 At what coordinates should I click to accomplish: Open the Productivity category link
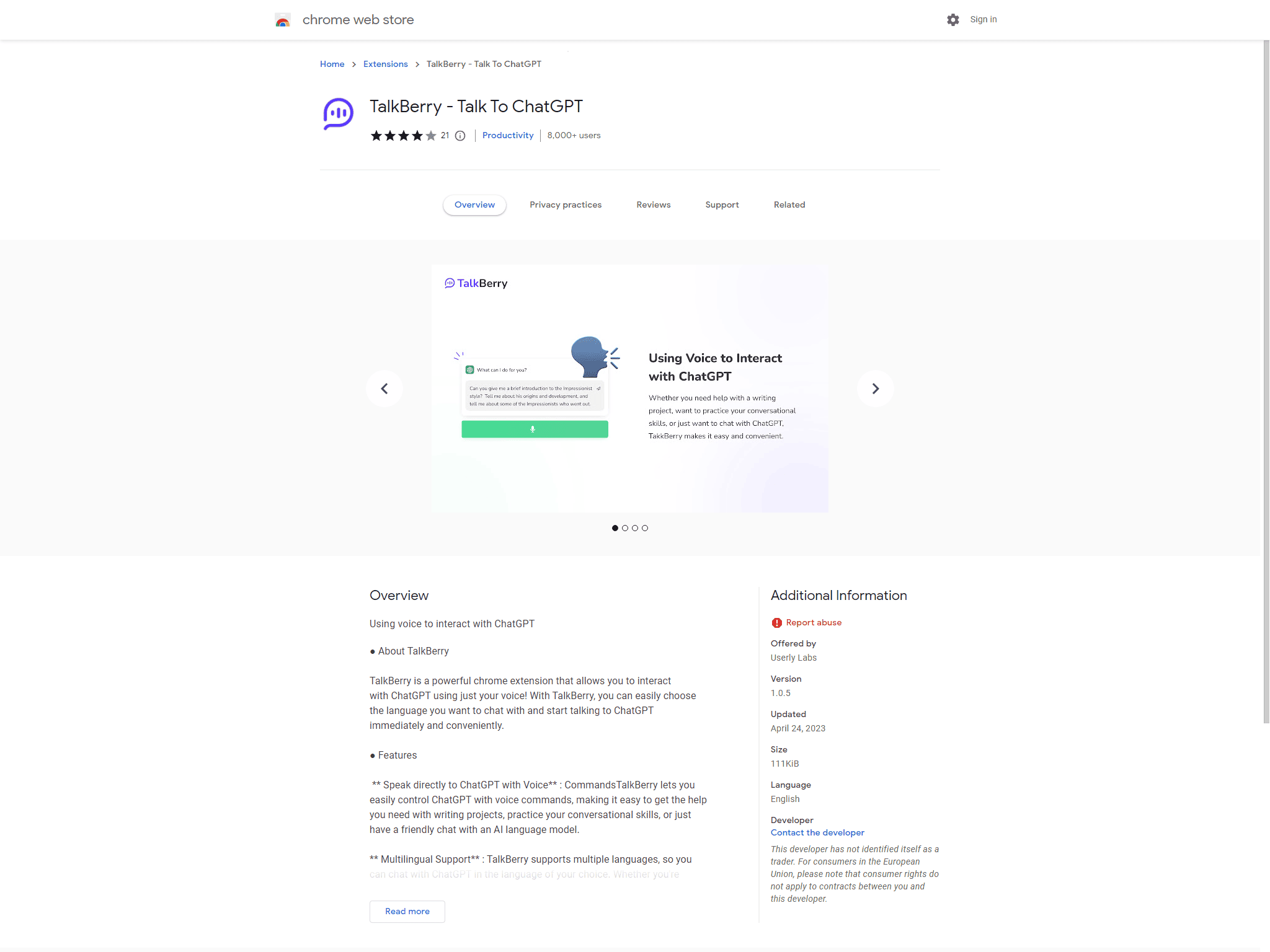508,136
